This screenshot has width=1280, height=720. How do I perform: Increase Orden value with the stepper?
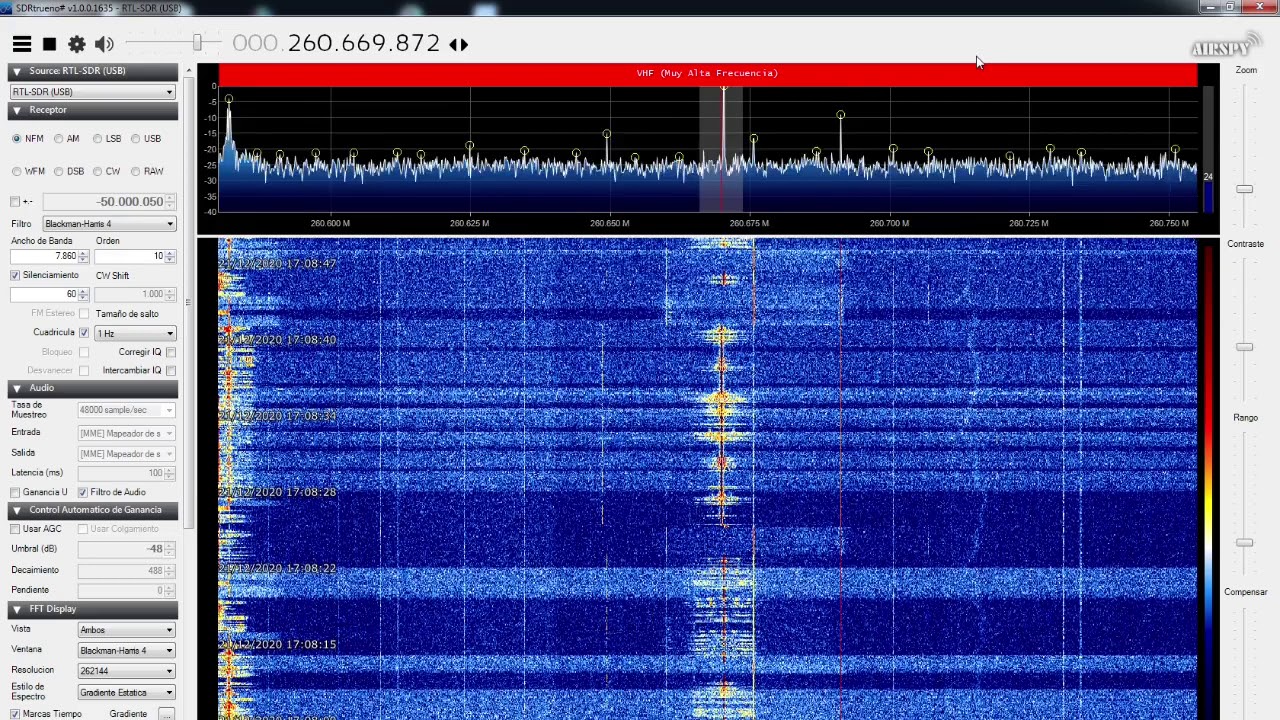tap(170, 253)
